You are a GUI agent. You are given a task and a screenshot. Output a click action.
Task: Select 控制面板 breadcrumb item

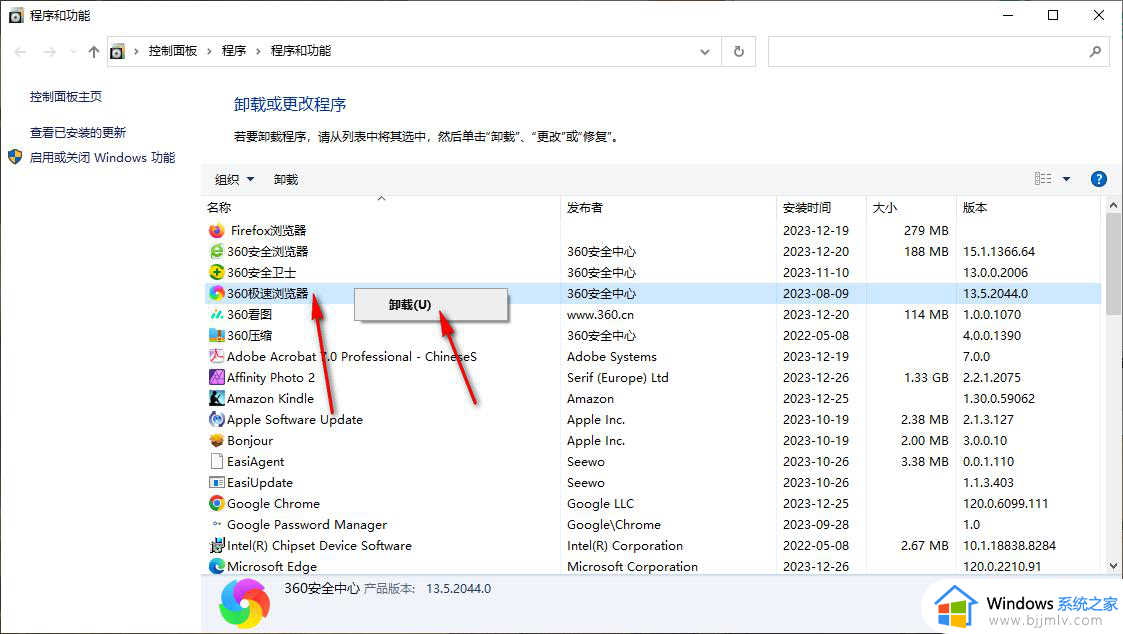(x=173, y=51)
